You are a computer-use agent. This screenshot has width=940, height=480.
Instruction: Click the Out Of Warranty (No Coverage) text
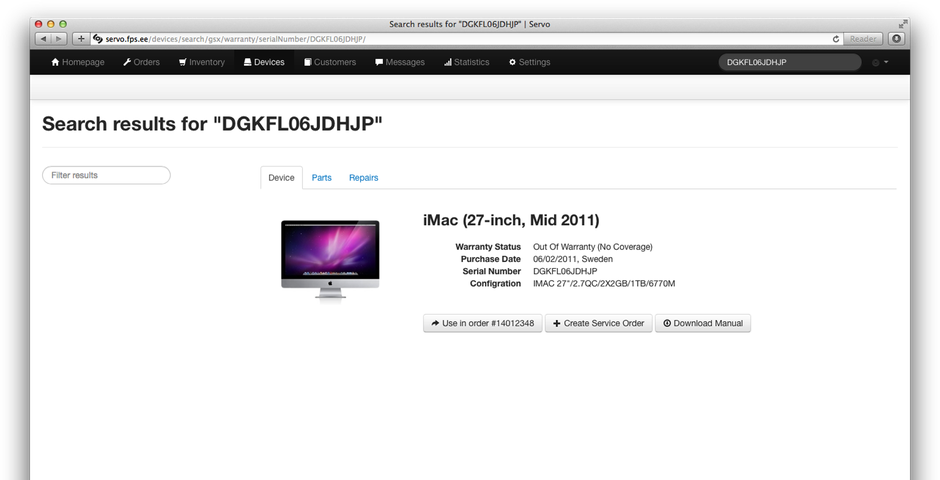point(592,247)
